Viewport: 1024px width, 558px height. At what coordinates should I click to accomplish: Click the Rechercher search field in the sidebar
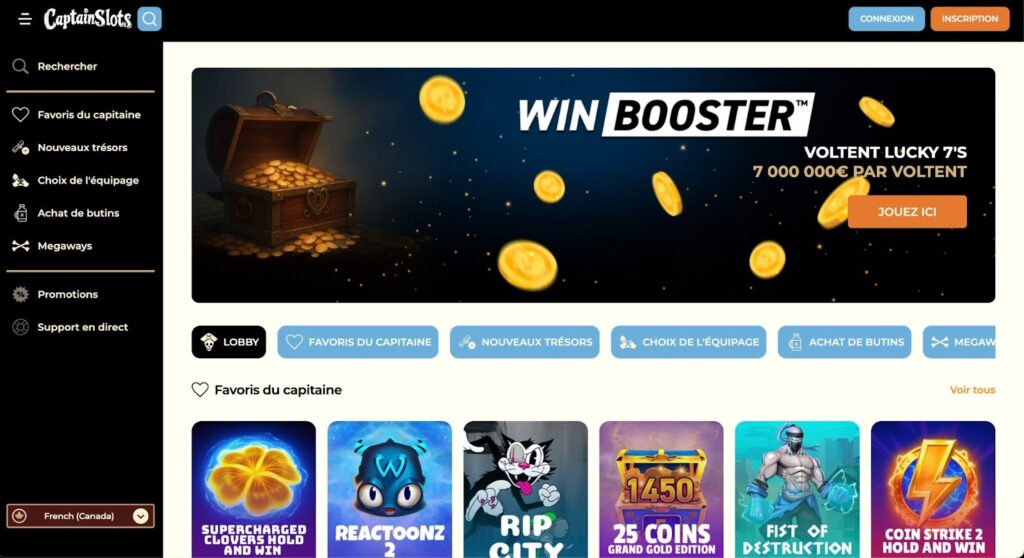[80, 66]
